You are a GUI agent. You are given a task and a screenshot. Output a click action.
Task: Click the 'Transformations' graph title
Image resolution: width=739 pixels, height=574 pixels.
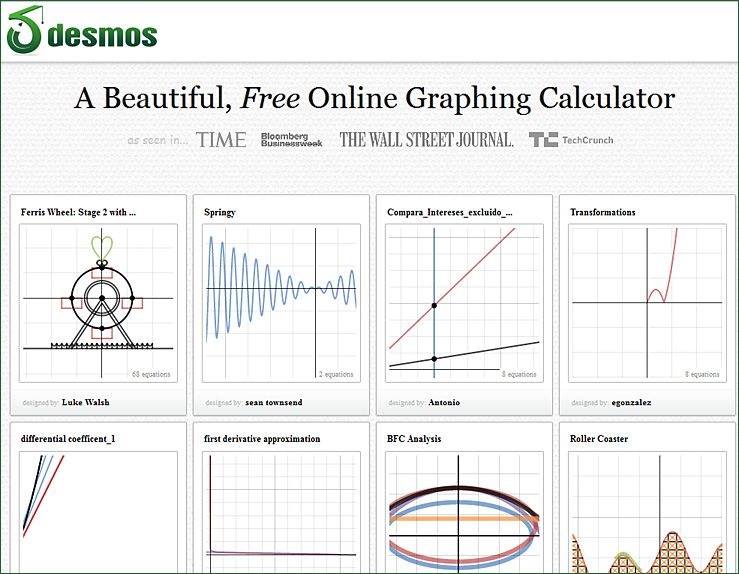[602, 212]
